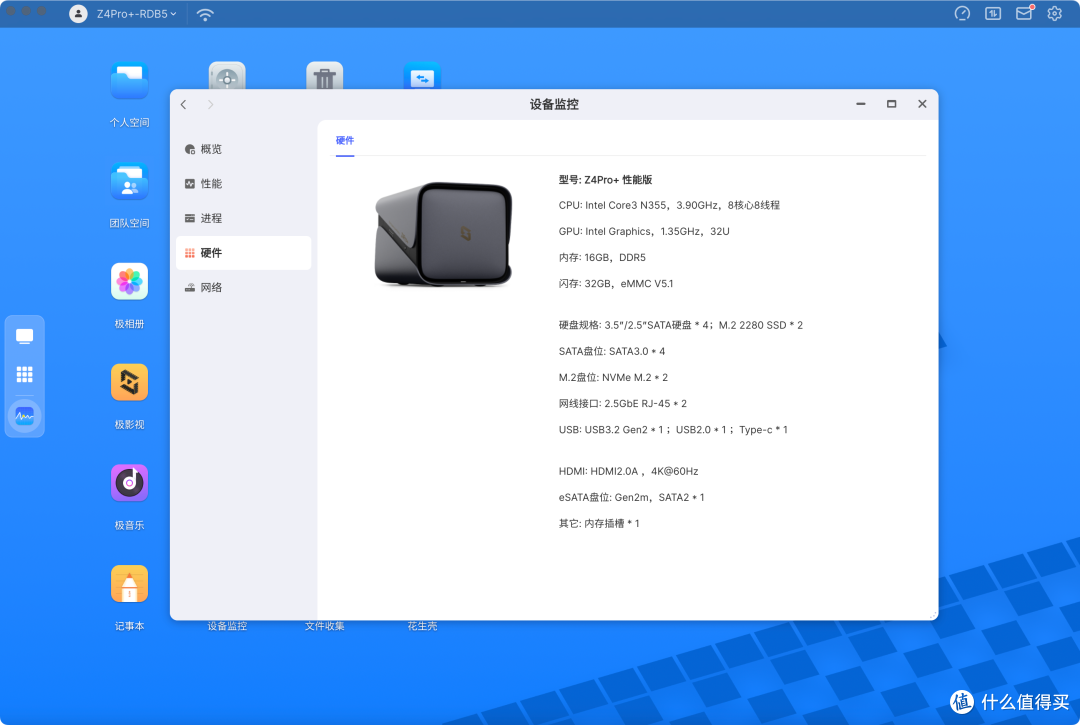
Task: Open the settings gear in top bar
Action: 1055,14
